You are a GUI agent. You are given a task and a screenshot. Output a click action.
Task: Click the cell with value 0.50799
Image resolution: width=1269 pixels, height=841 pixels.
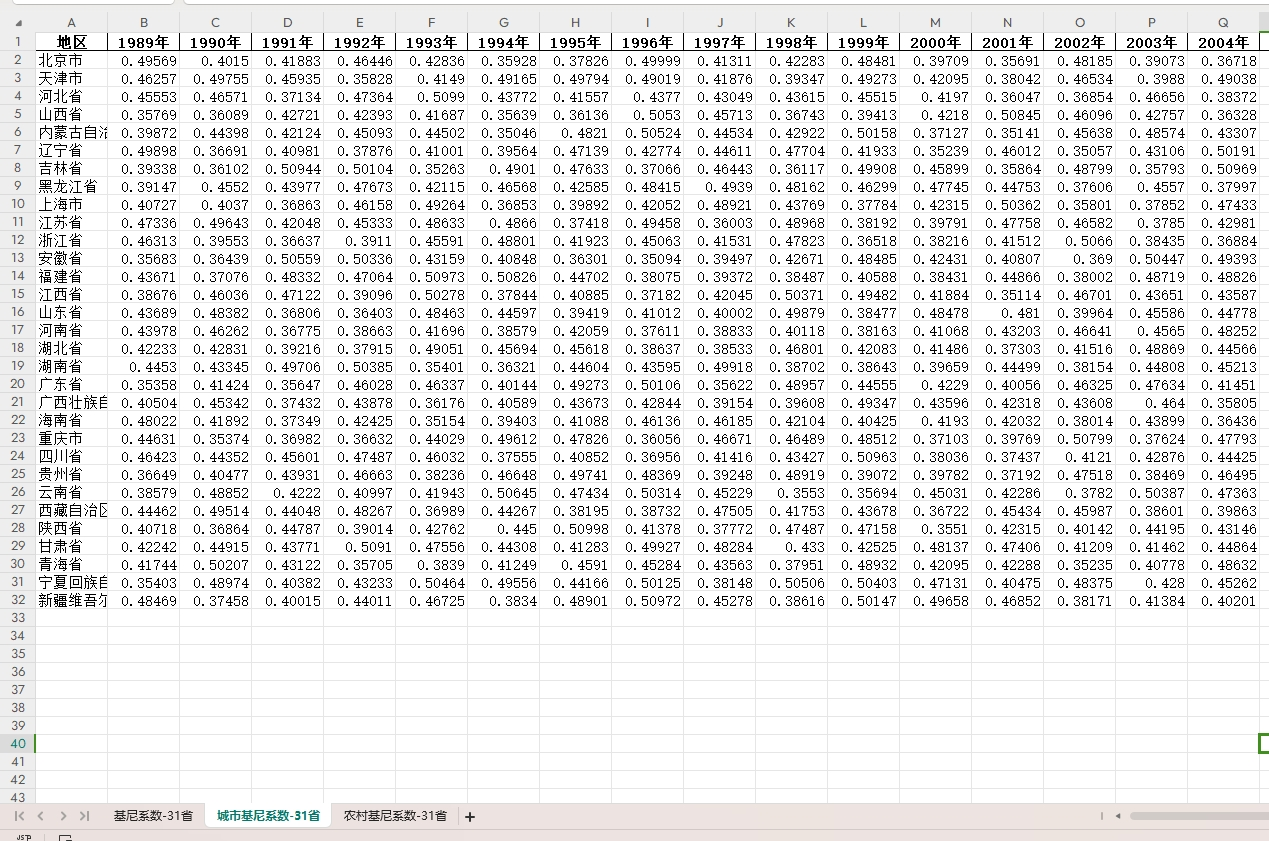pos(1080,438)
